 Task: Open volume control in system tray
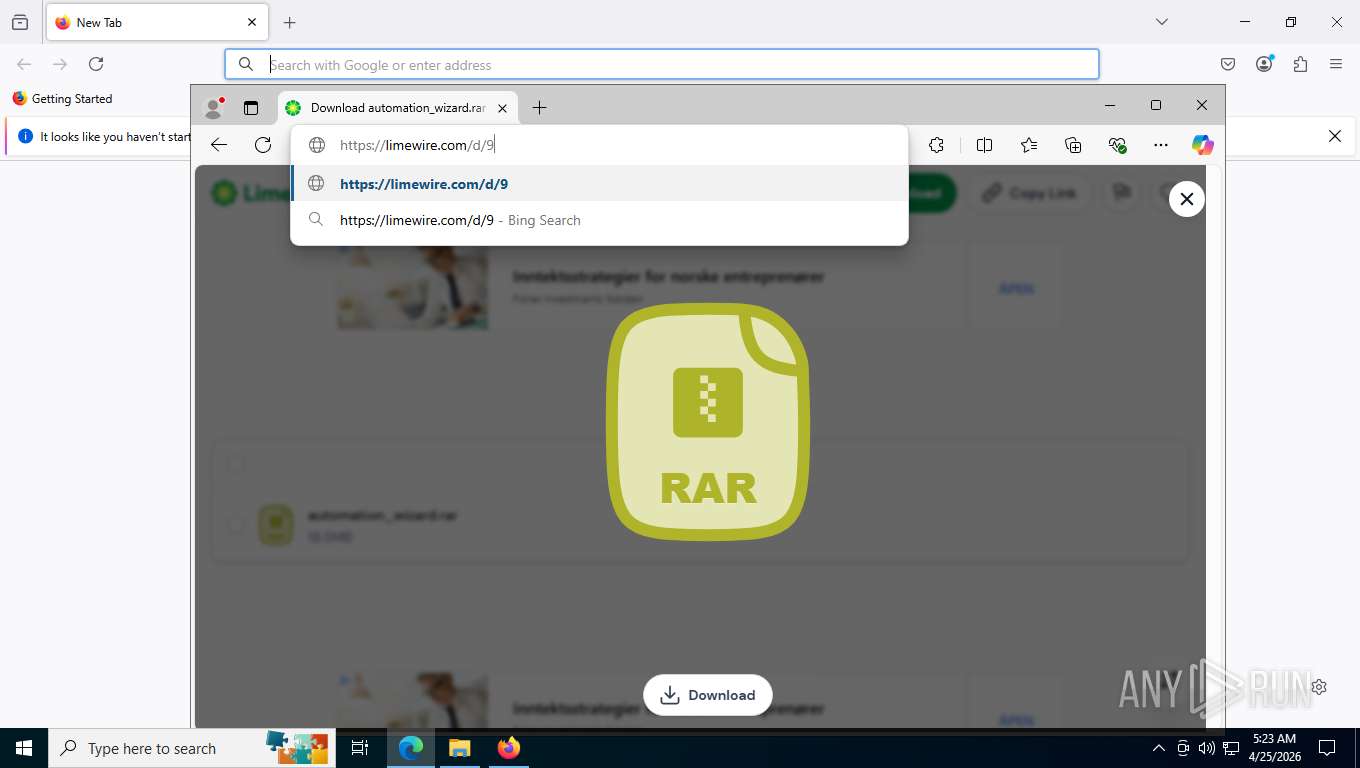click(1207, 748)
